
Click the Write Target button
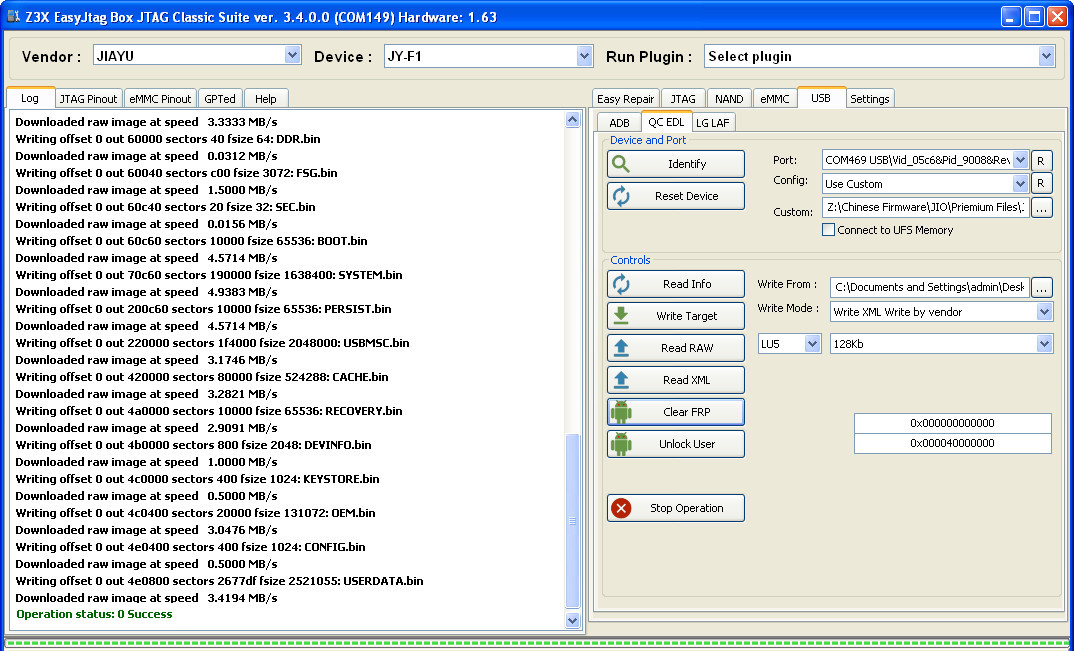click(x=675, y=316)
